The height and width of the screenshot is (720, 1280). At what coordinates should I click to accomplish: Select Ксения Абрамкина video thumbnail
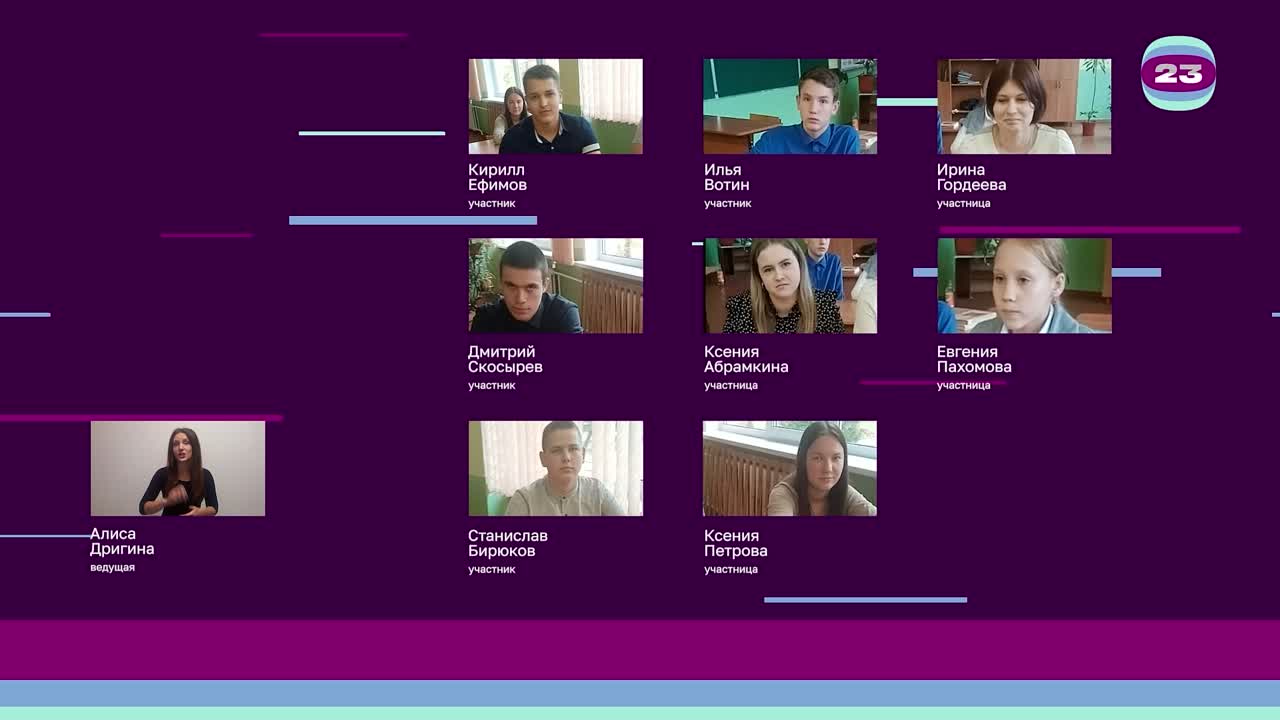pyautogui.click(x=789, y=285)
